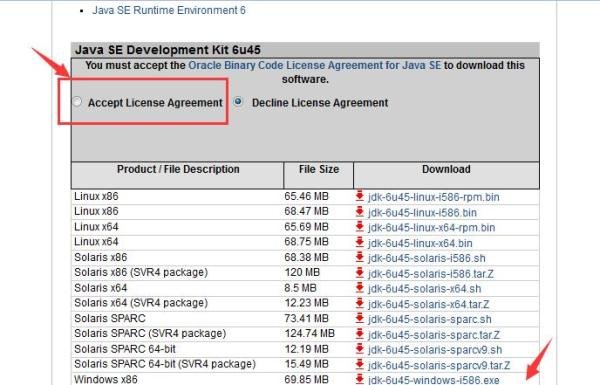The height and width of the screenshot is (385, 600).
Task: Click the 65.46 MB file size cell
Action: tap(307, 196)
